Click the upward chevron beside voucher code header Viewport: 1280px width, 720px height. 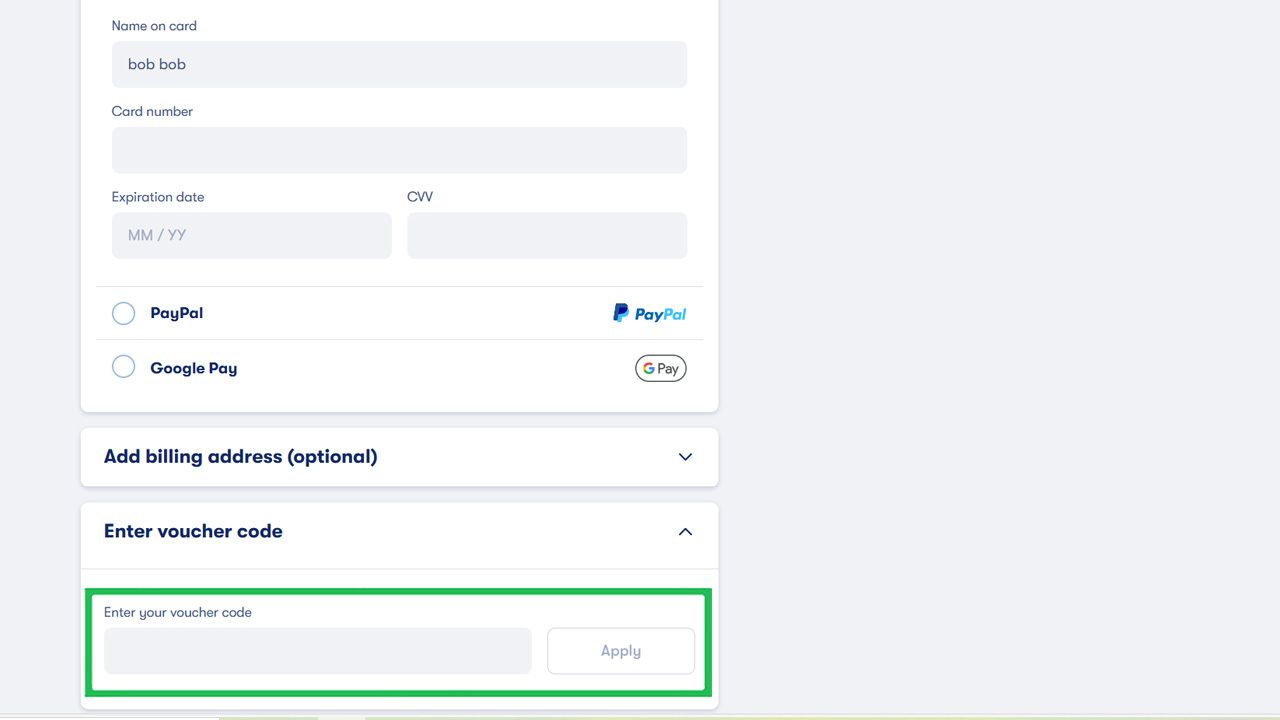click(685, 531)
